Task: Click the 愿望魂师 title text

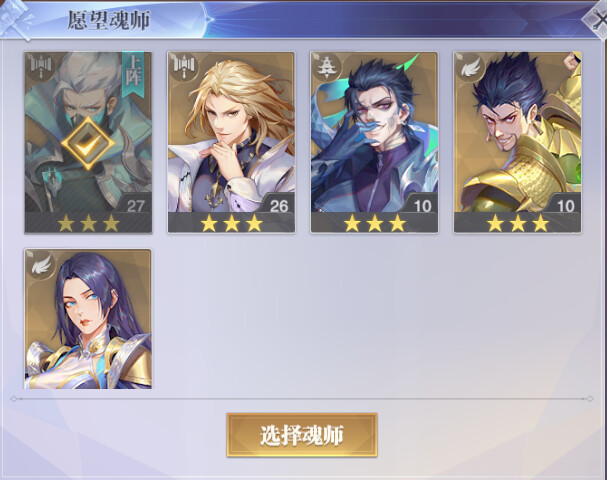Action: tap(109, 20)
